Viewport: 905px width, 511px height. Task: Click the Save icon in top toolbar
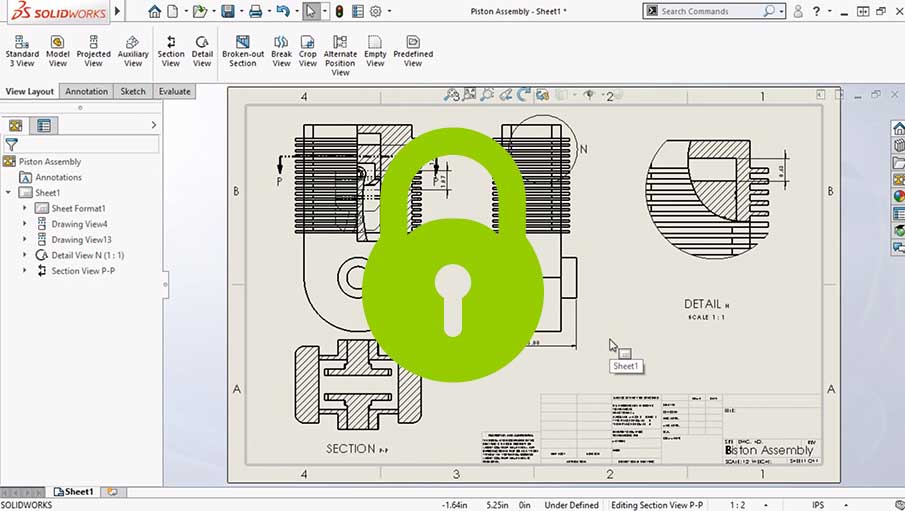pos(228,11)
